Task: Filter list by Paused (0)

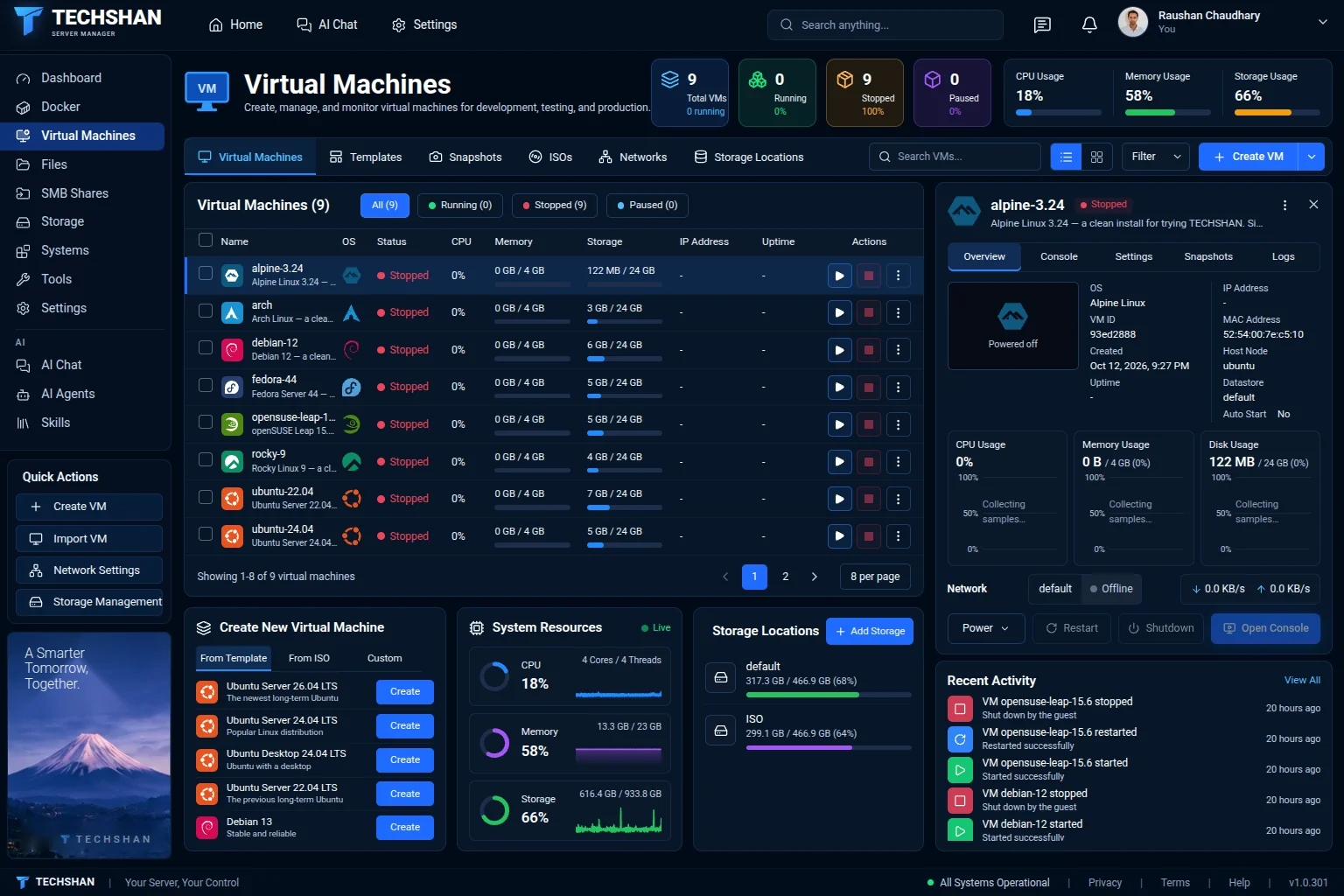Action: [x=647, y=206]
